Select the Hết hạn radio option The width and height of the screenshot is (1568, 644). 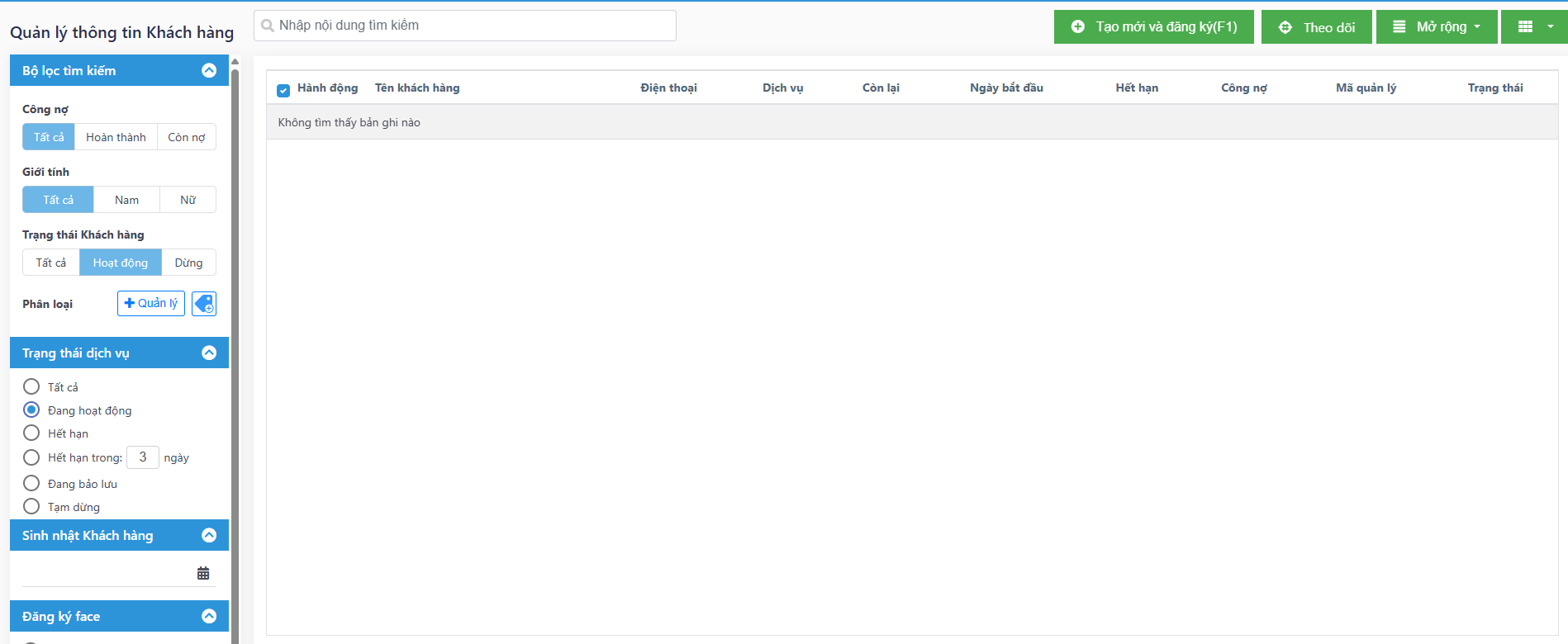pos(31,433)
